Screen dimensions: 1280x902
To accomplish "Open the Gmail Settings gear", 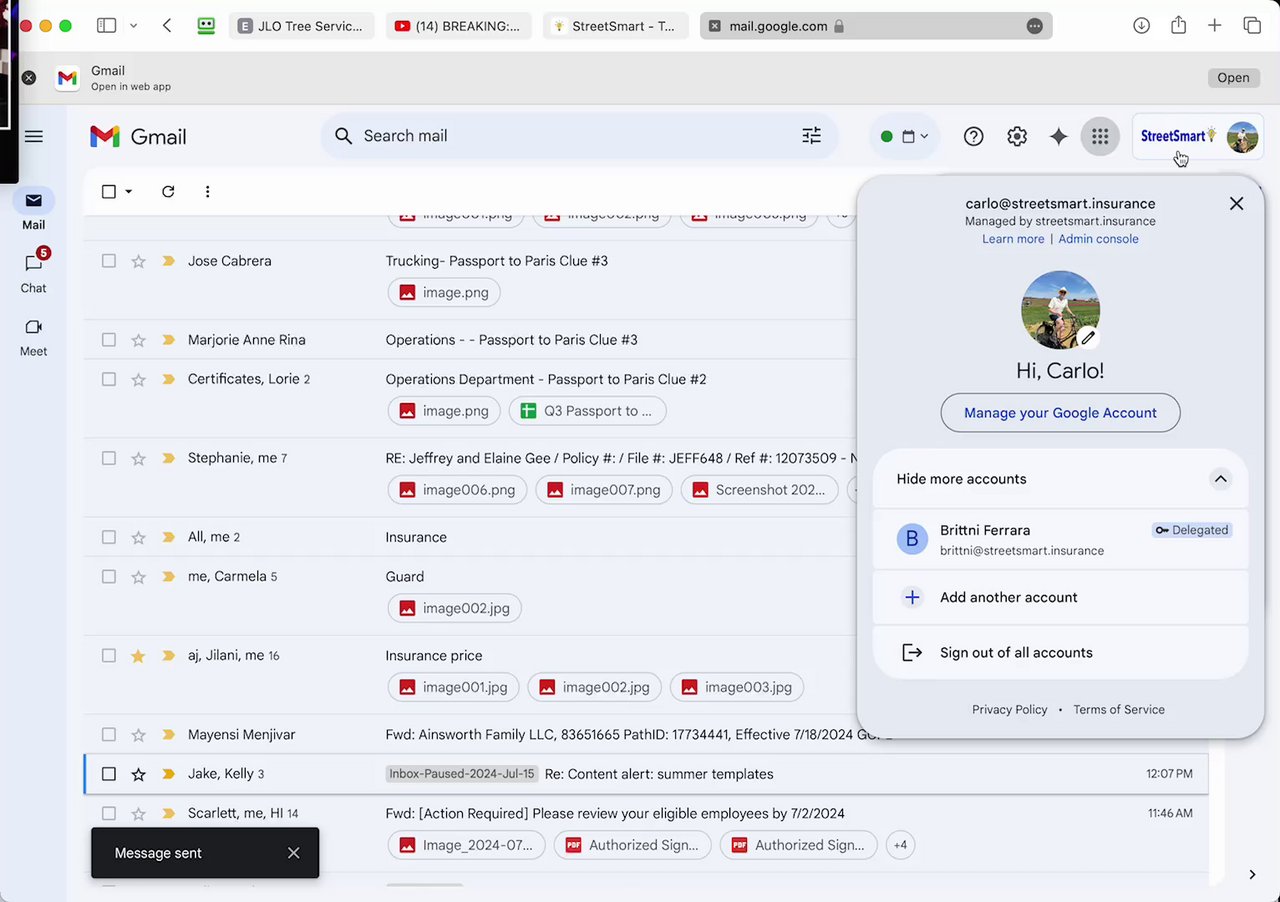I will point(1017,137).
